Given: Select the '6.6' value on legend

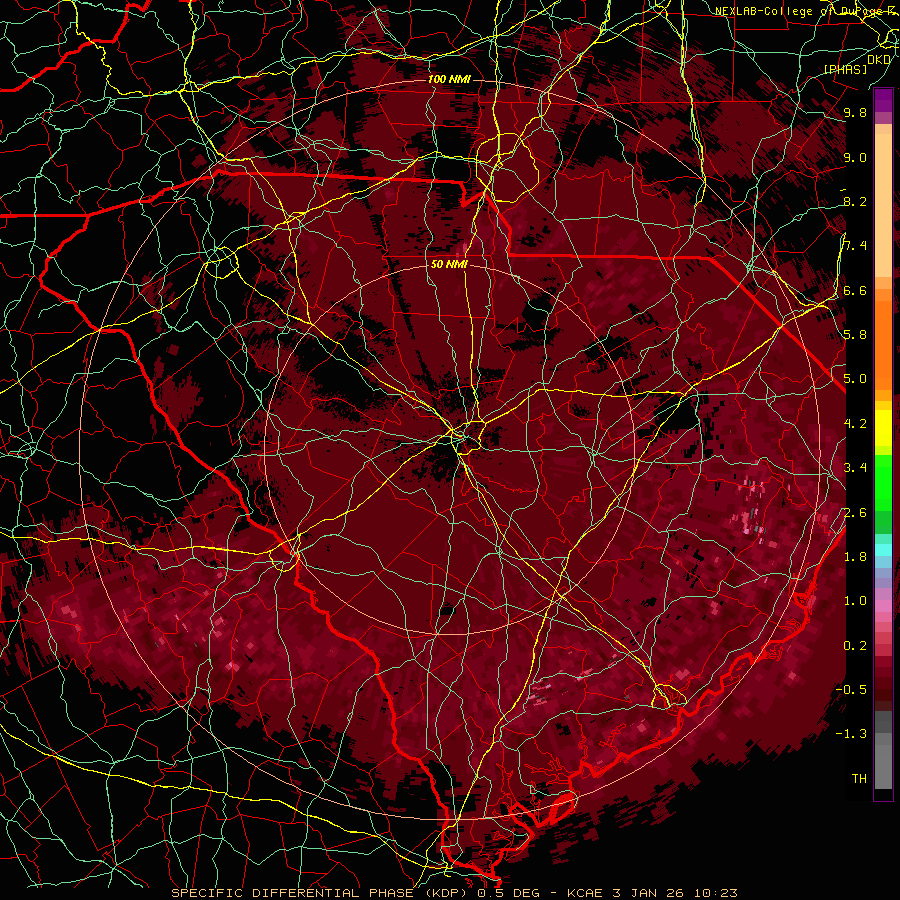Looking at the screenshot, I should (855, 290).
